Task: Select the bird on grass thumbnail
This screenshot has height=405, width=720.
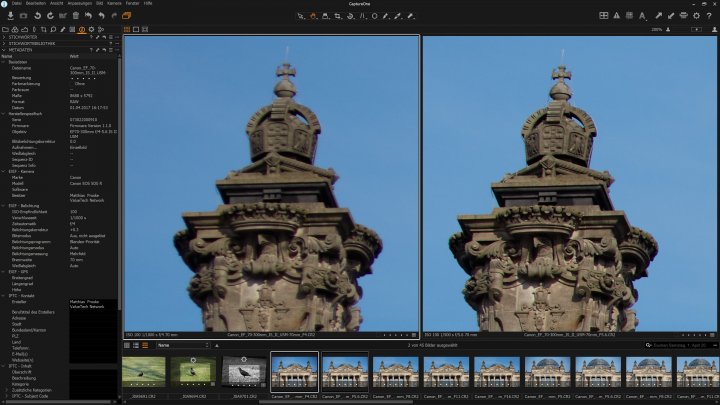Action: coord(143,371)
